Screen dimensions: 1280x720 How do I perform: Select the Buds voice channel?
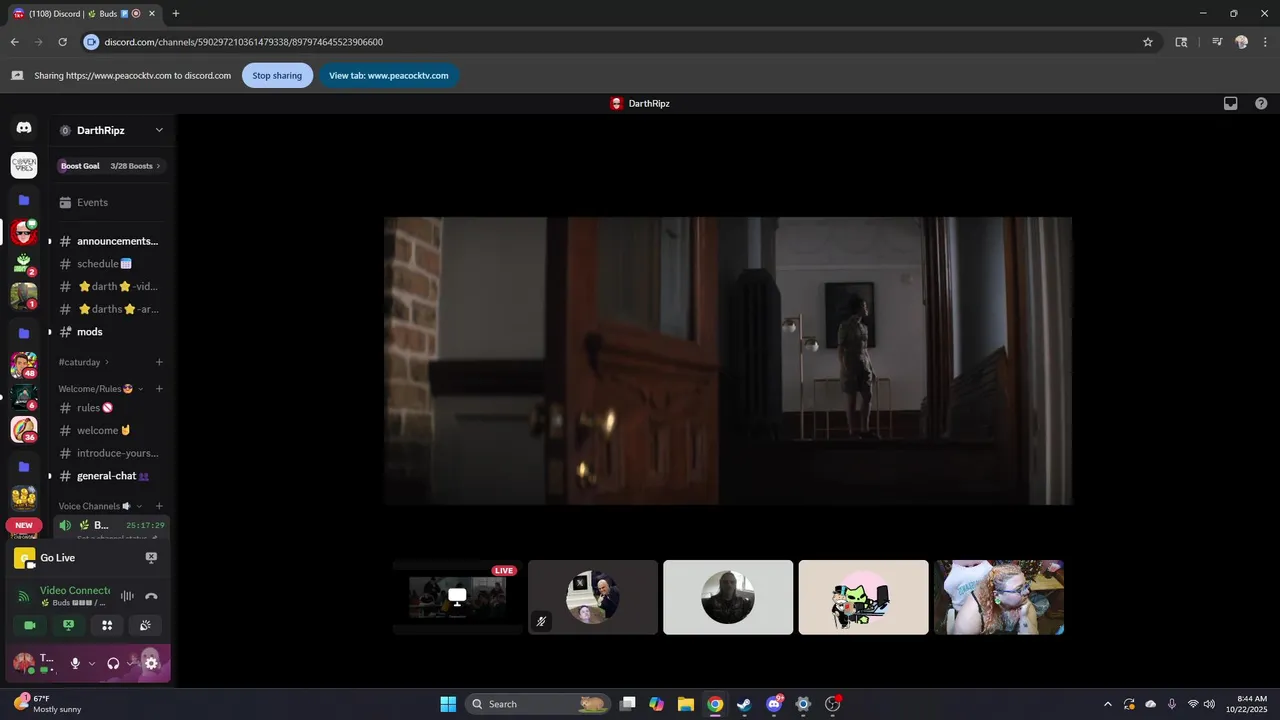tap(110, 525)
